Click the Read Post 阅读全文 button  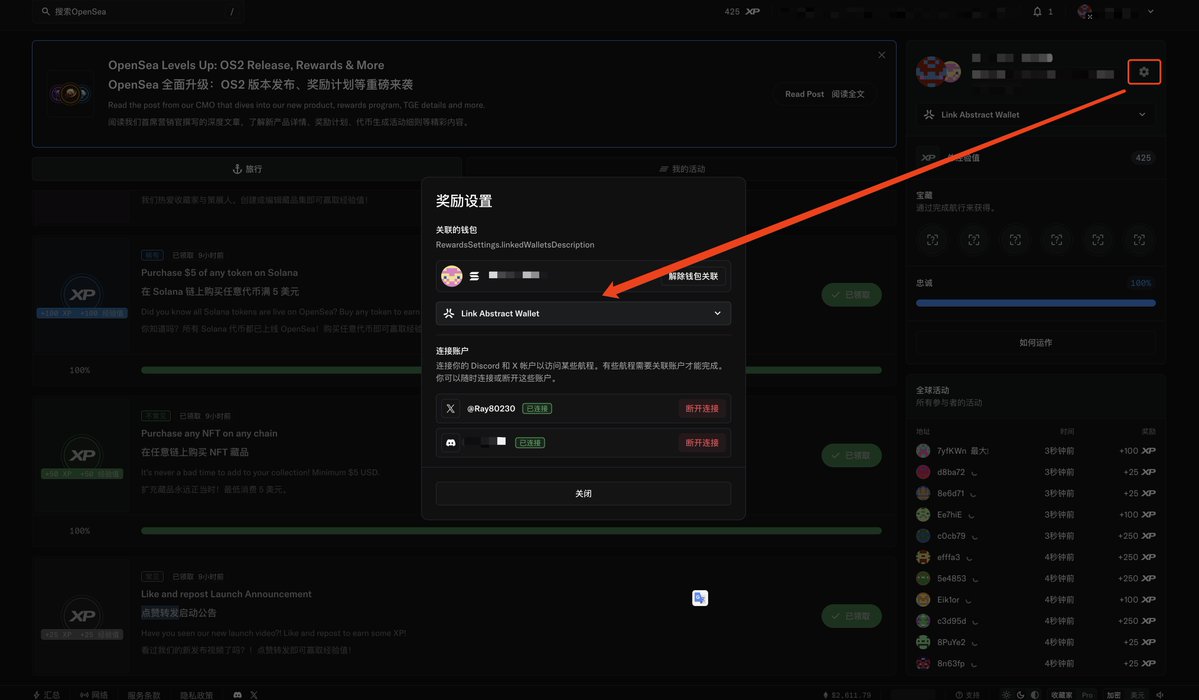click(x=824, y=94)
